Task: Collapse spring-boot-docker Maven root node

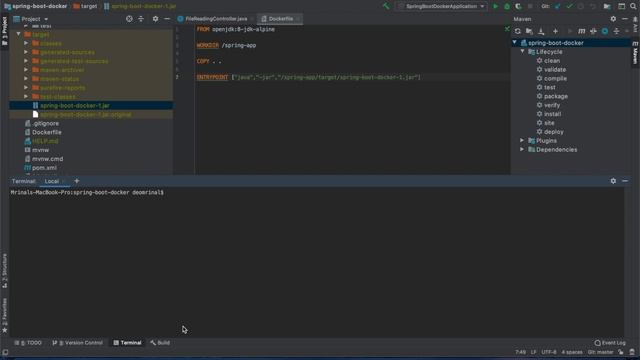Action: point(515,42)
